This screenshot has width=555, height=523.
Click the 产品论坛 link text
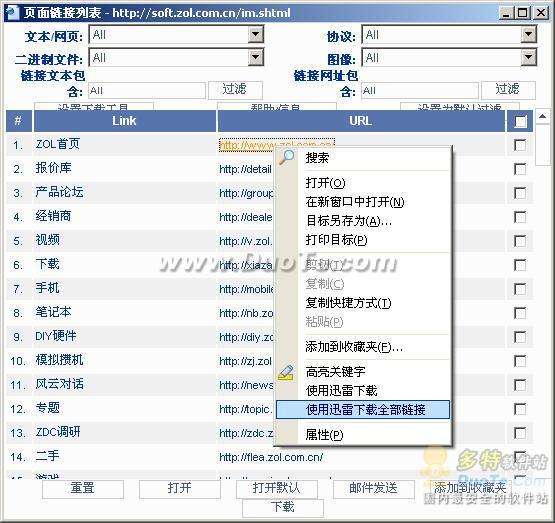(x=59, y=192)
